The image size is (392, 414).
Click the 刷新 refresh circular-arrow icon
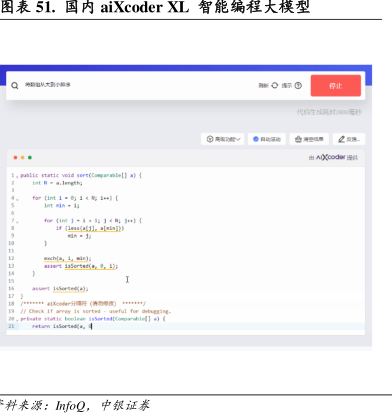click(274, 85)
